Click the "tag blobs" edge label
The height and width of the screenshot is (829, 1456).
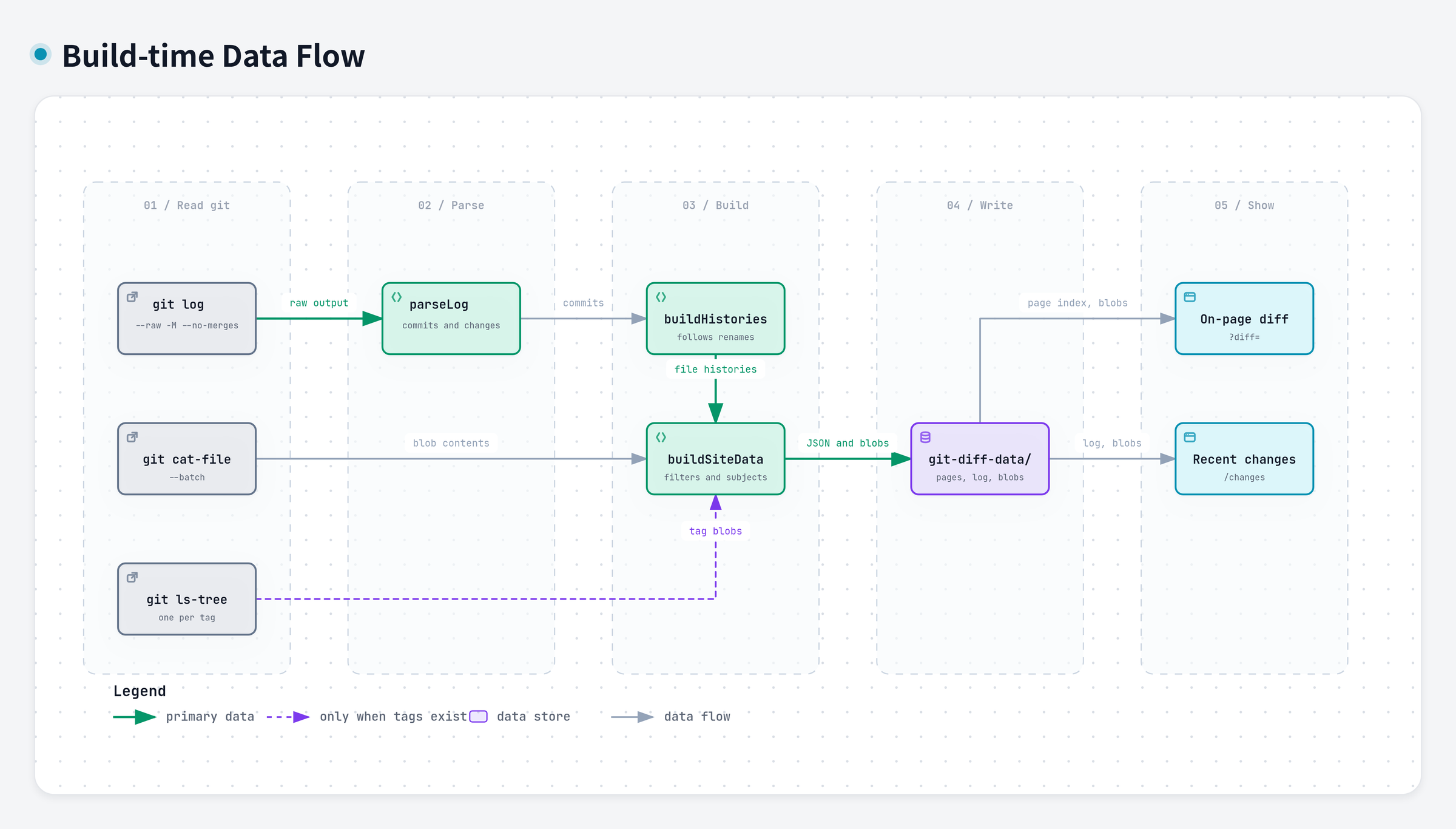click(x=716, y=531)
